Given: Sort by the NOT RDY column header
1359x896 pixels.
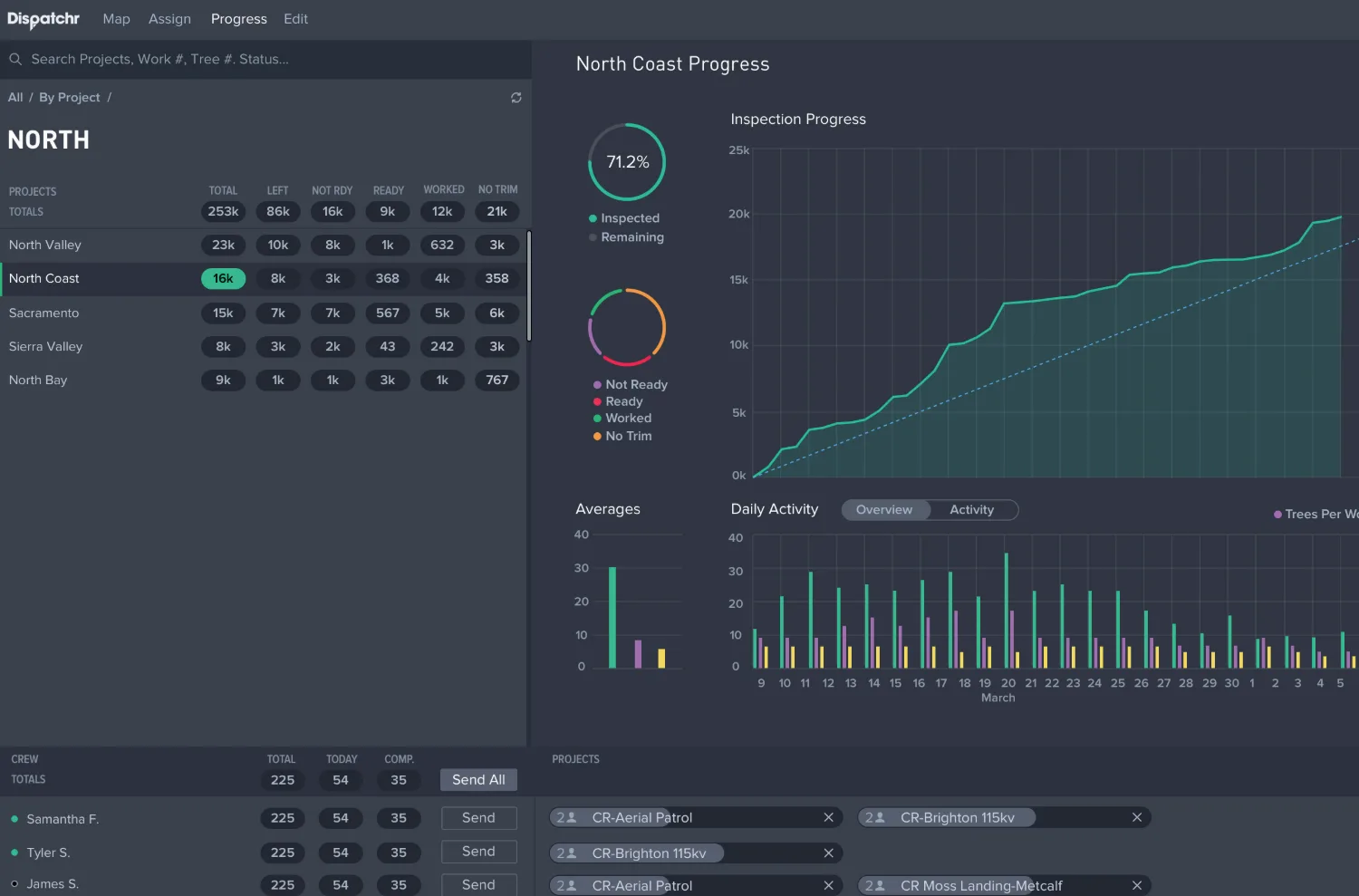Looking at the screenshot, I should [x=333, y=191].
